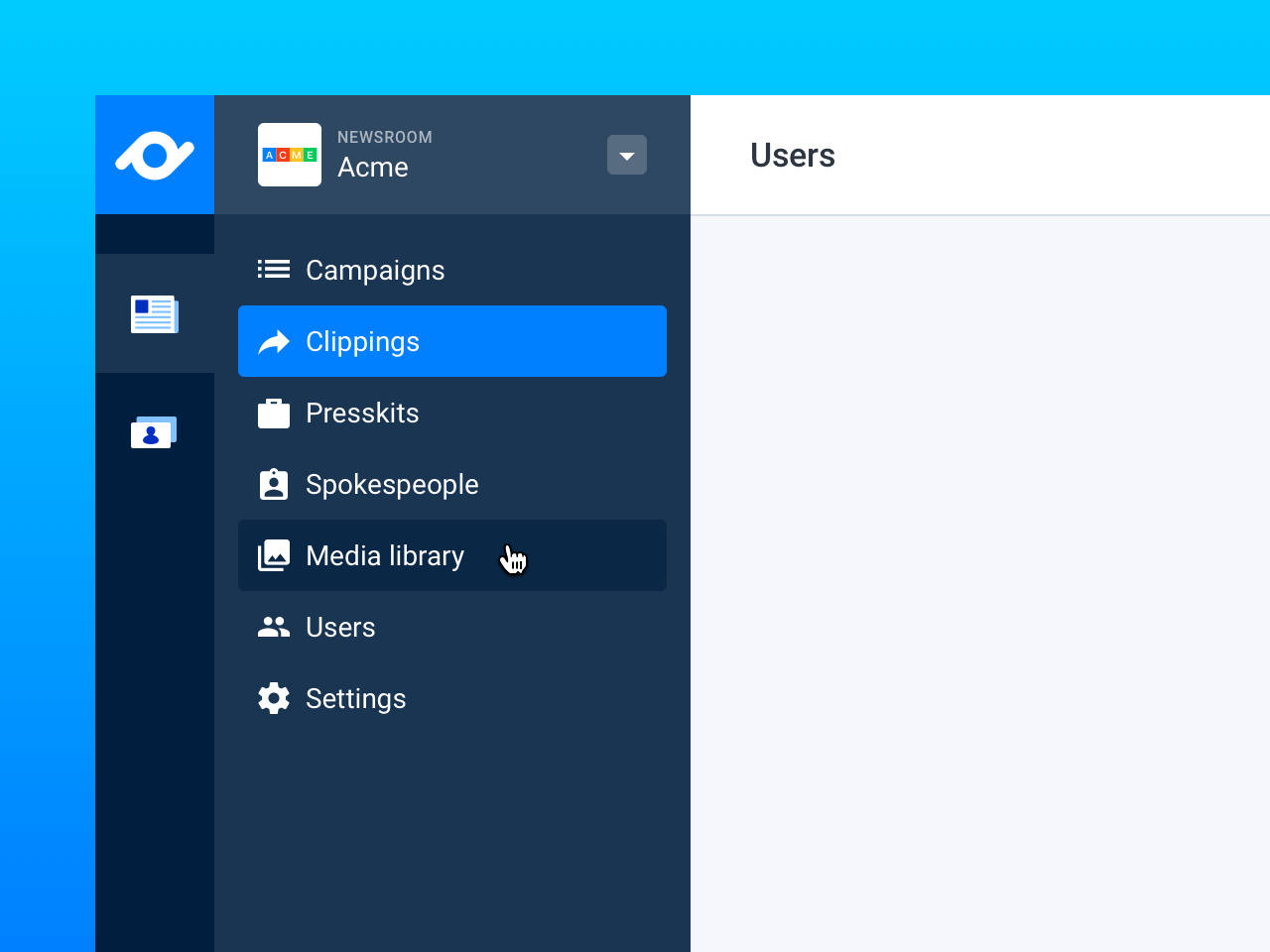Click the Spokespeople badge icon
The image size is (1270, 952).
click(274, 484)
